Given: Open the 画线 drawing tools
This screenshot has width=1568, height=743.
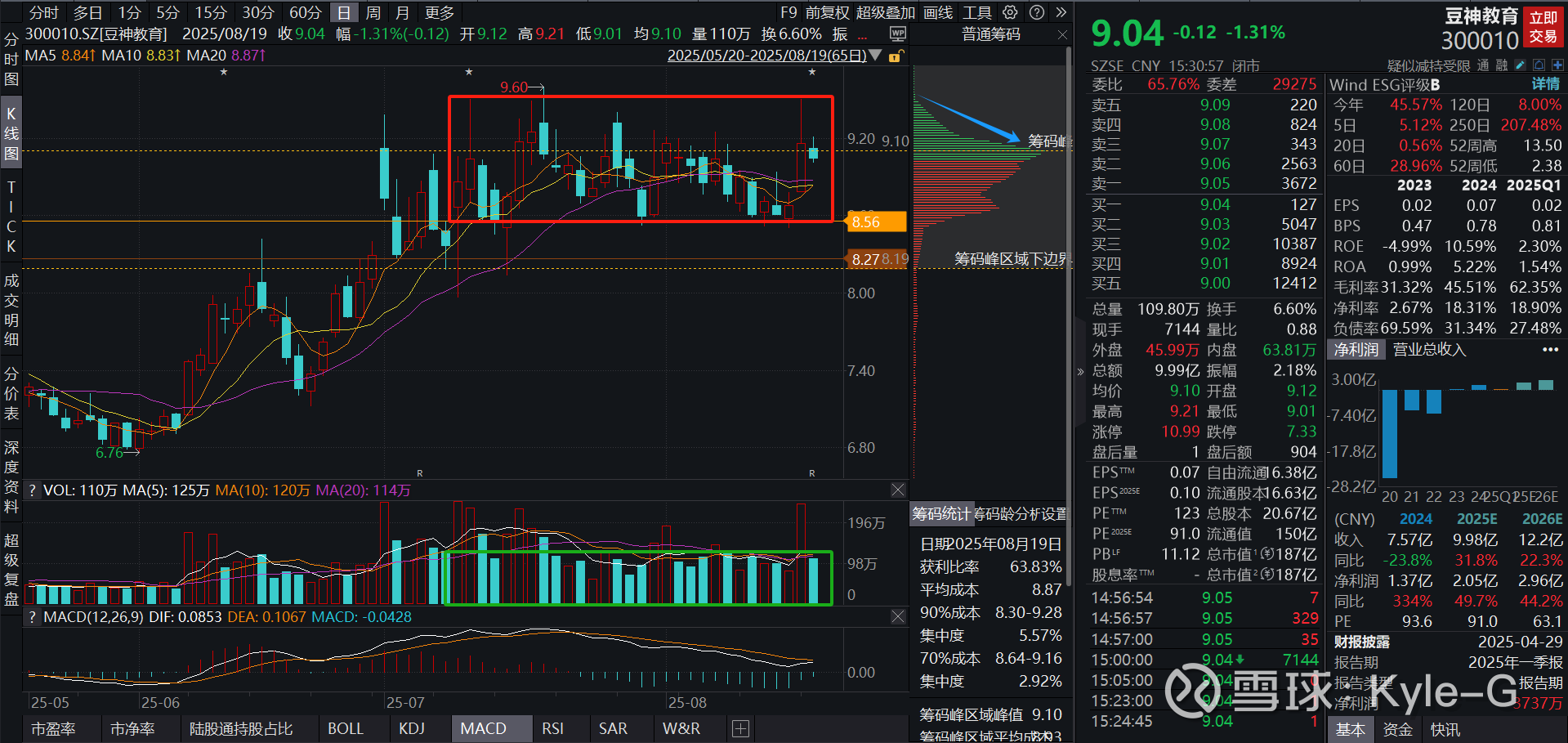Looking at the screenshot, I should (x=938, y=12).
